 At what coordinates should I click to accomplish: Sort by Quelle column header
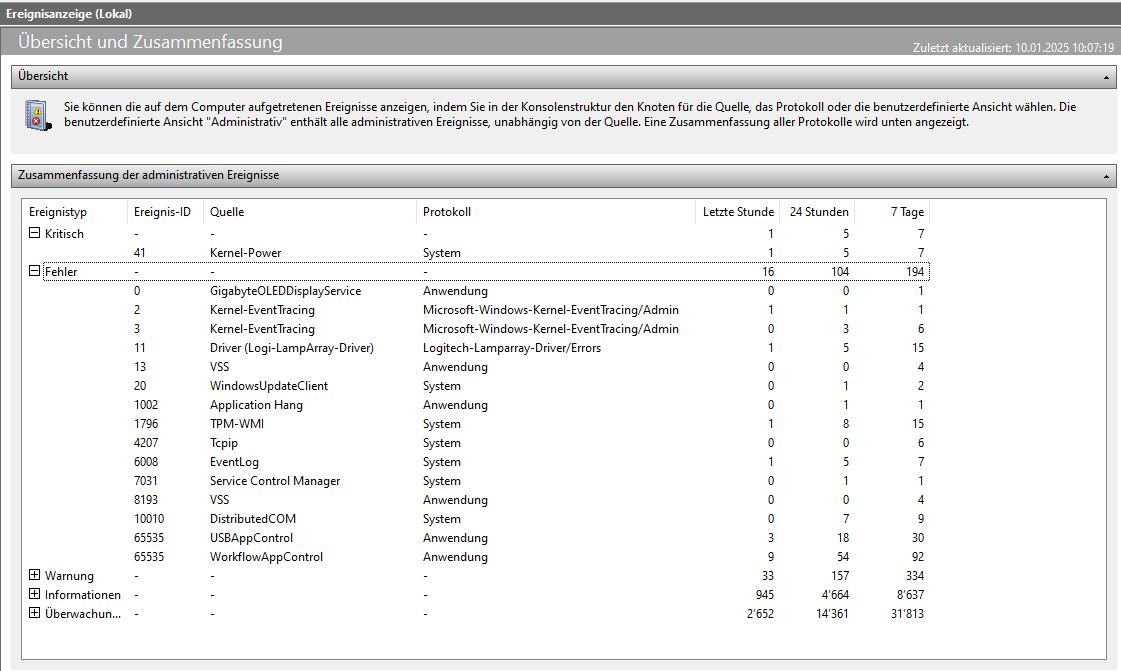click(x=310, y=212)
